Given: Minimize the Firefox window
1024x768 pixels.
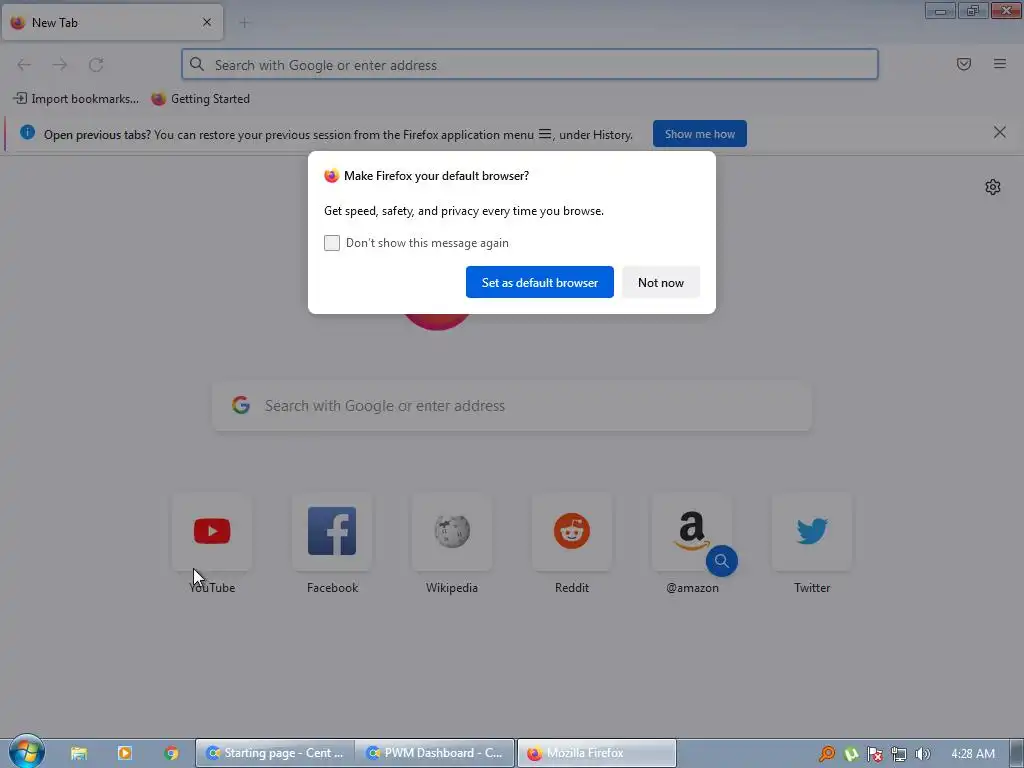Looking at the screenshot, I should coord(940,11).
